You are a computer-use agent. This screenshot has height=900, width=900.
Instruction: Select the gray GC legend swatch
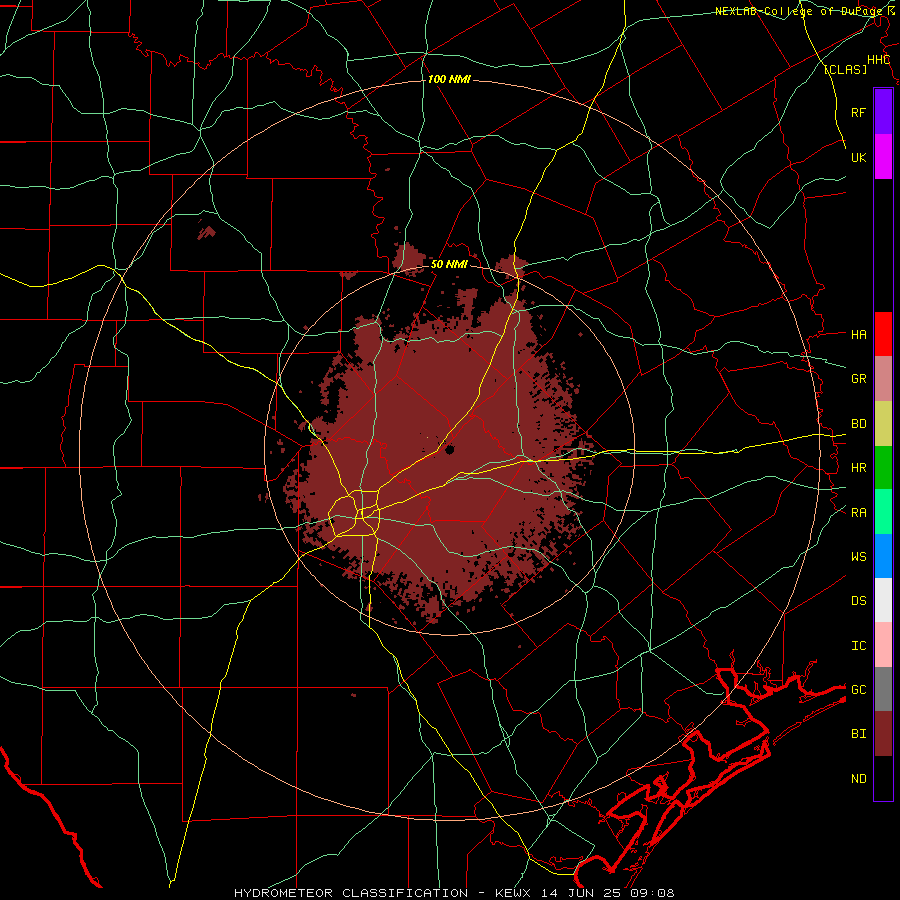[x=883, y=689]
